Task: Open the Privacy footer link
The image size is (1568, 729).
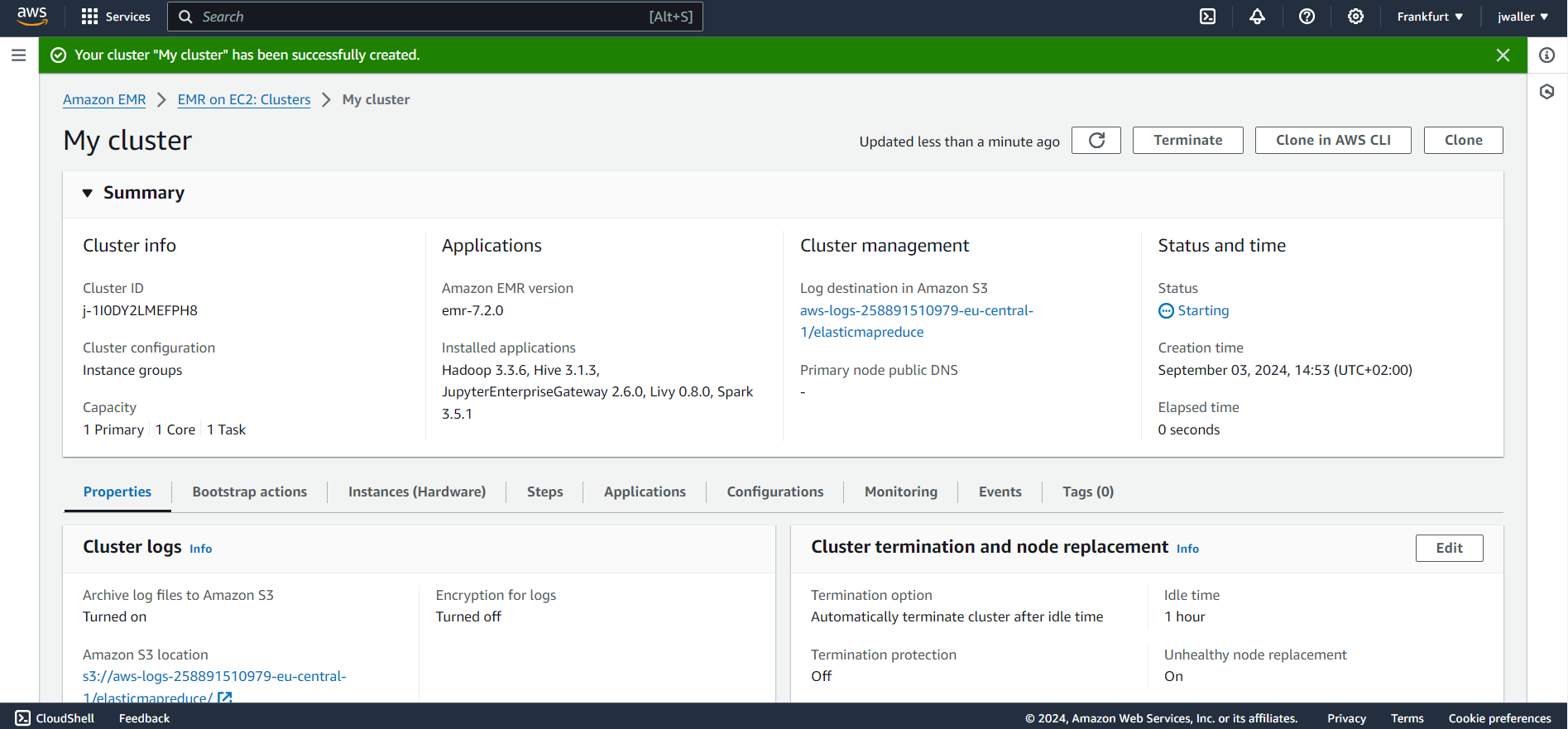Action: pyautogui.click(x=1346, y=718)
